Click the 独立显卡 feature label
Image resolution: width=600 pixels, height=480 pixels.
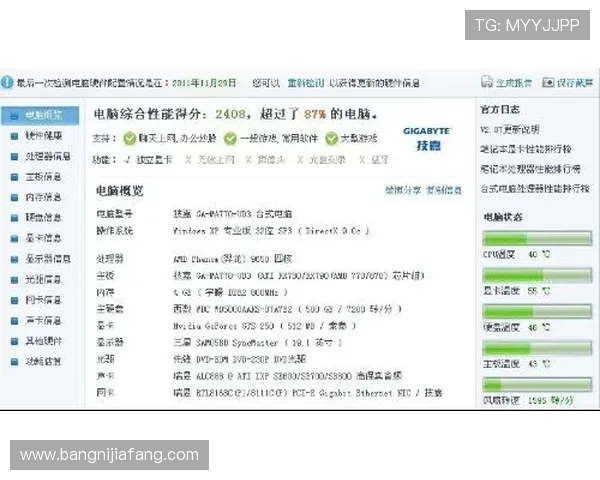(x=154, y=160)
